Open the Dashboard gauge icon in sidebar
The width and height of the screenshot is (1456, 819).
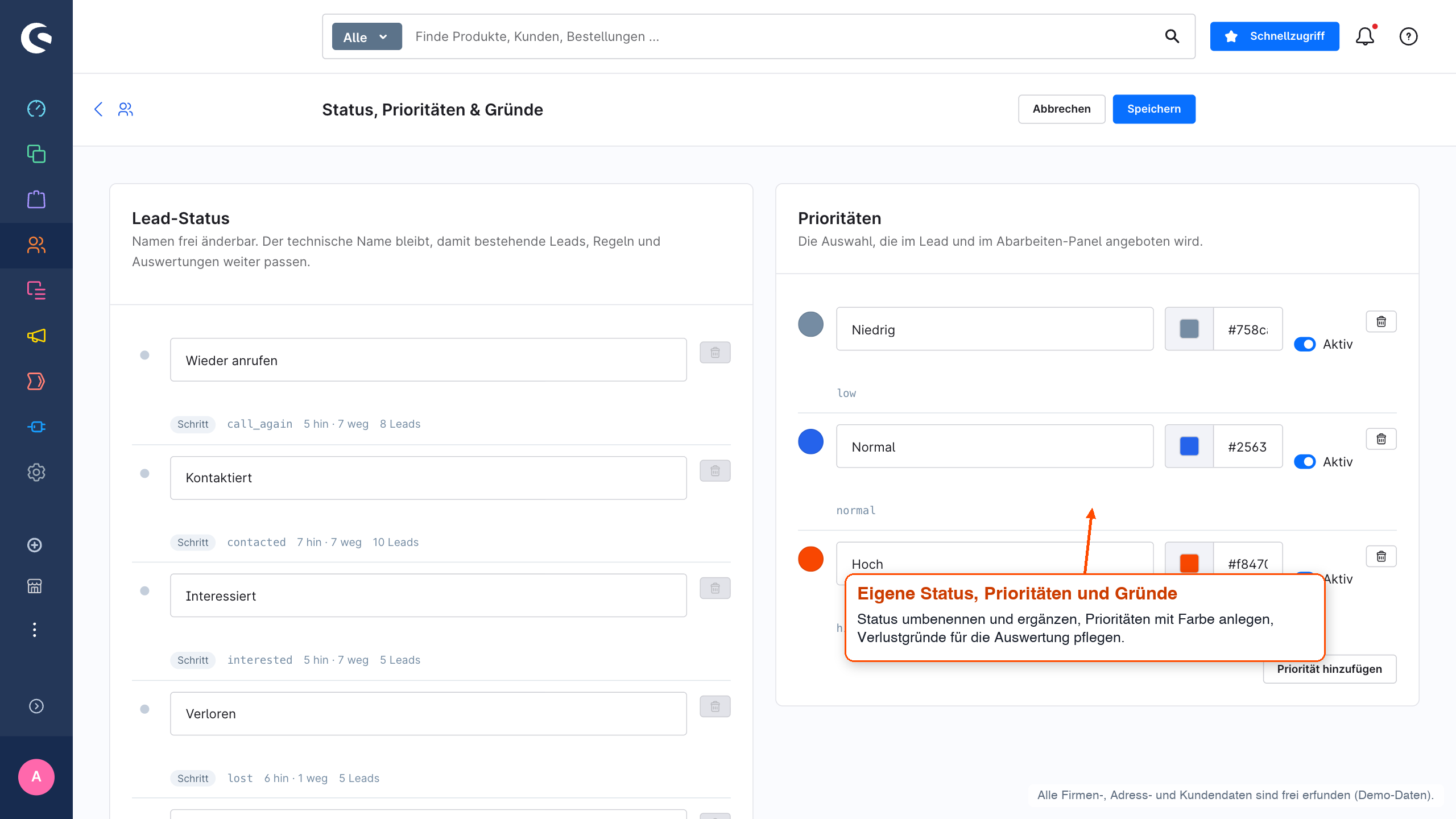coord(36,108)
